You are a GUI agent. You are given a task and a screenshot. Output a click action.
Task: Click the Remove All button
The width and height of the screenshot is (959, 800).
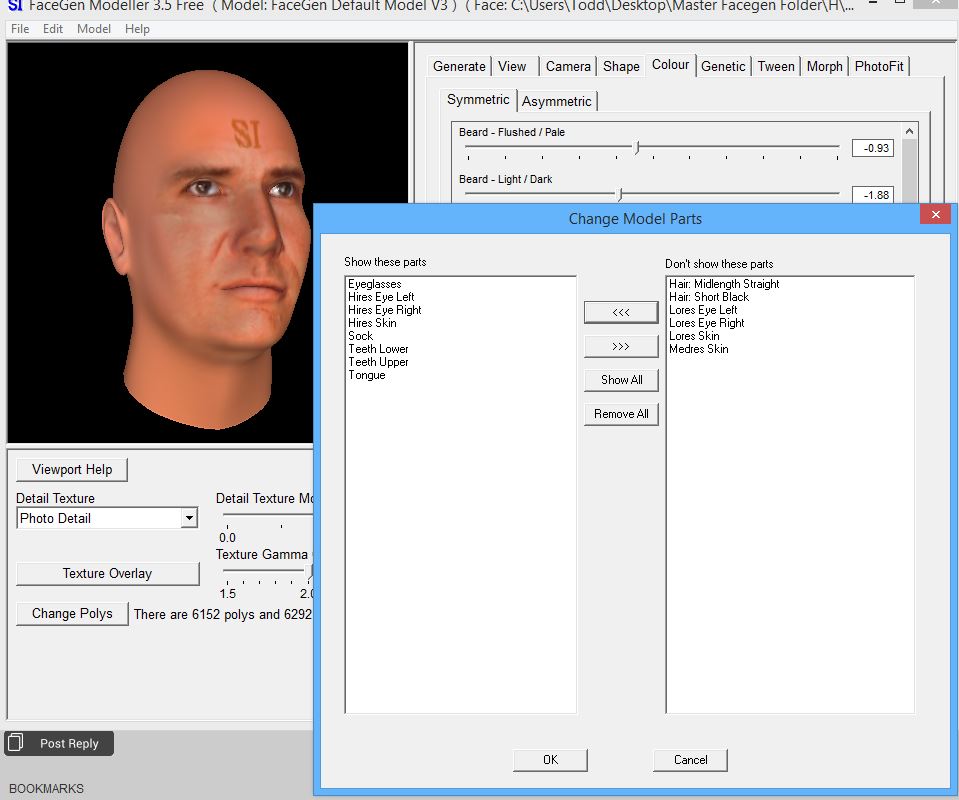click(621, 414)
